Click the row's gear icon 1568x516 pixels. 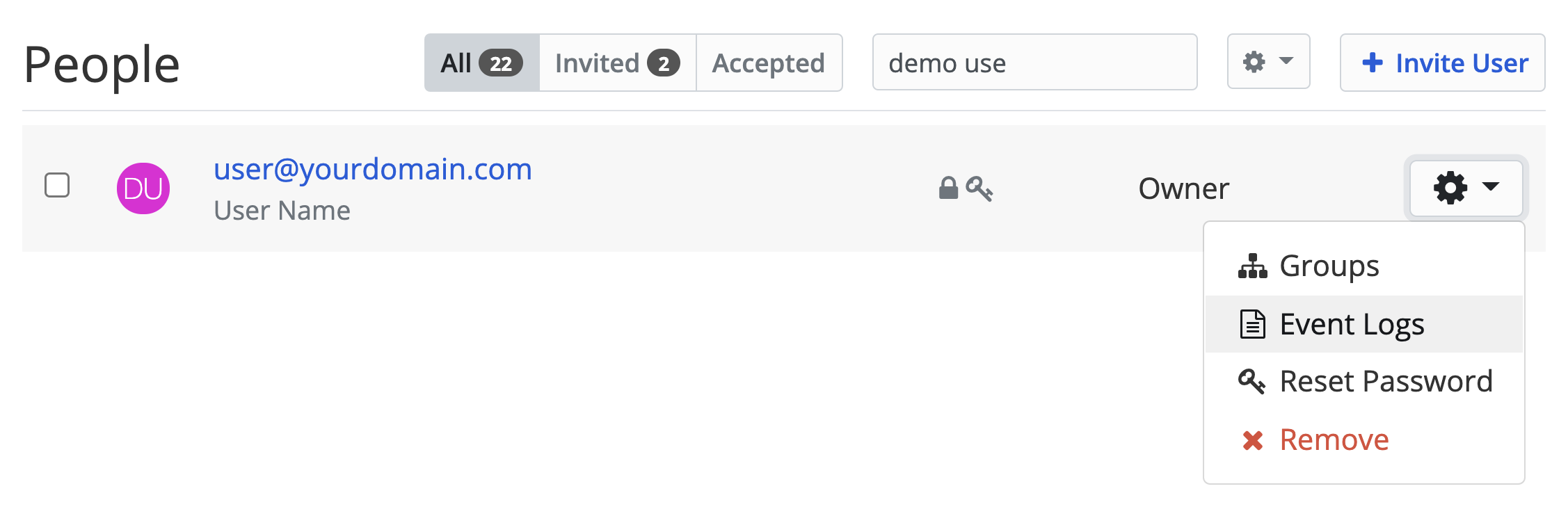pyautogui.click(x=1450, y=188)
